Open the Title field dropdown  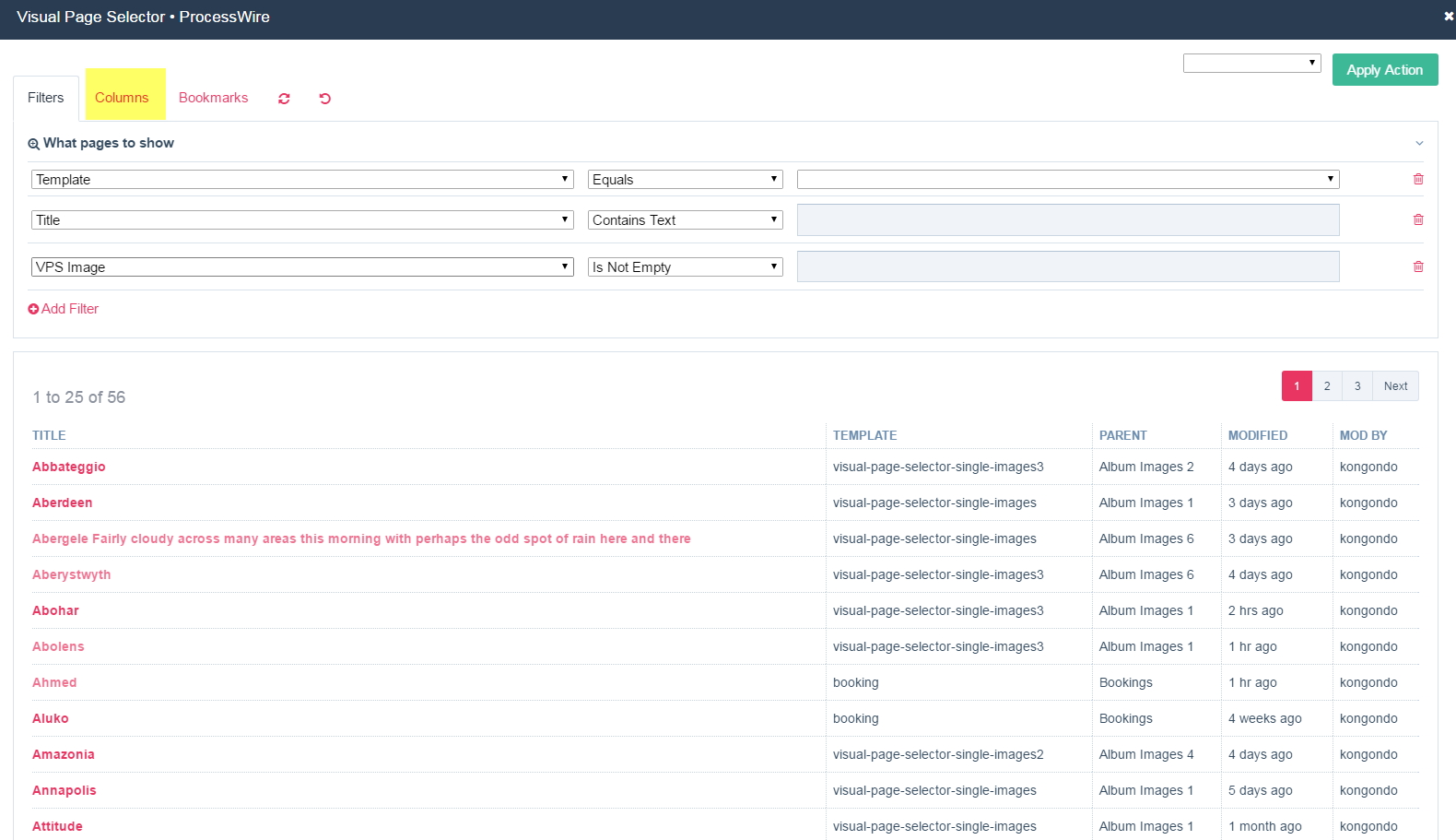(x=302, y=219)
